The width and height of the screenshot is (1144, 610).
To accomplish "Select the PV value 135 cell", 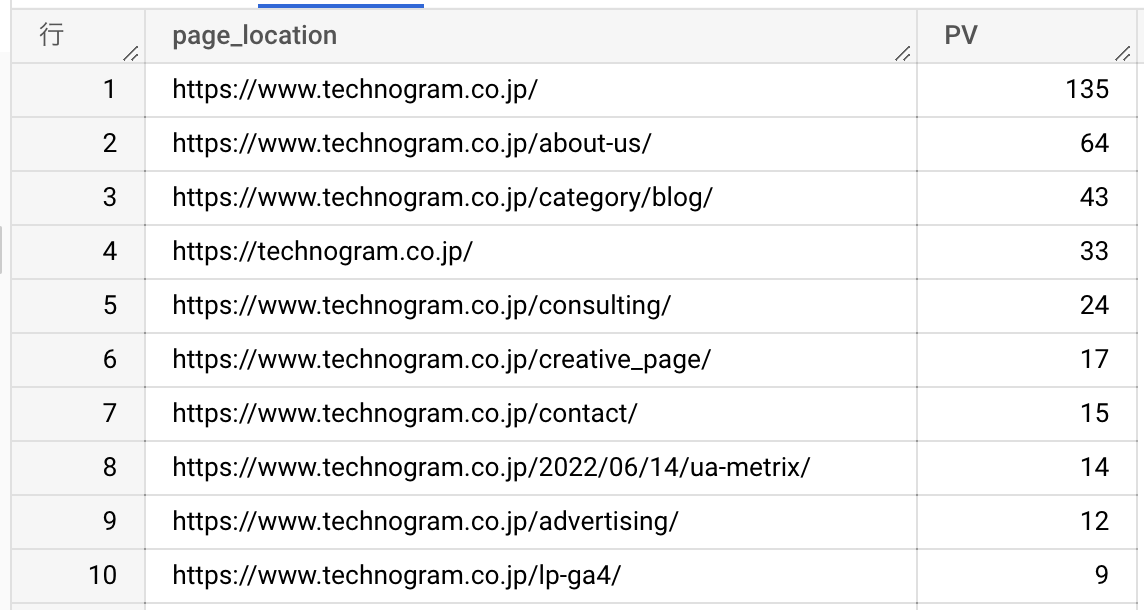I will [x=1027, y=90].
